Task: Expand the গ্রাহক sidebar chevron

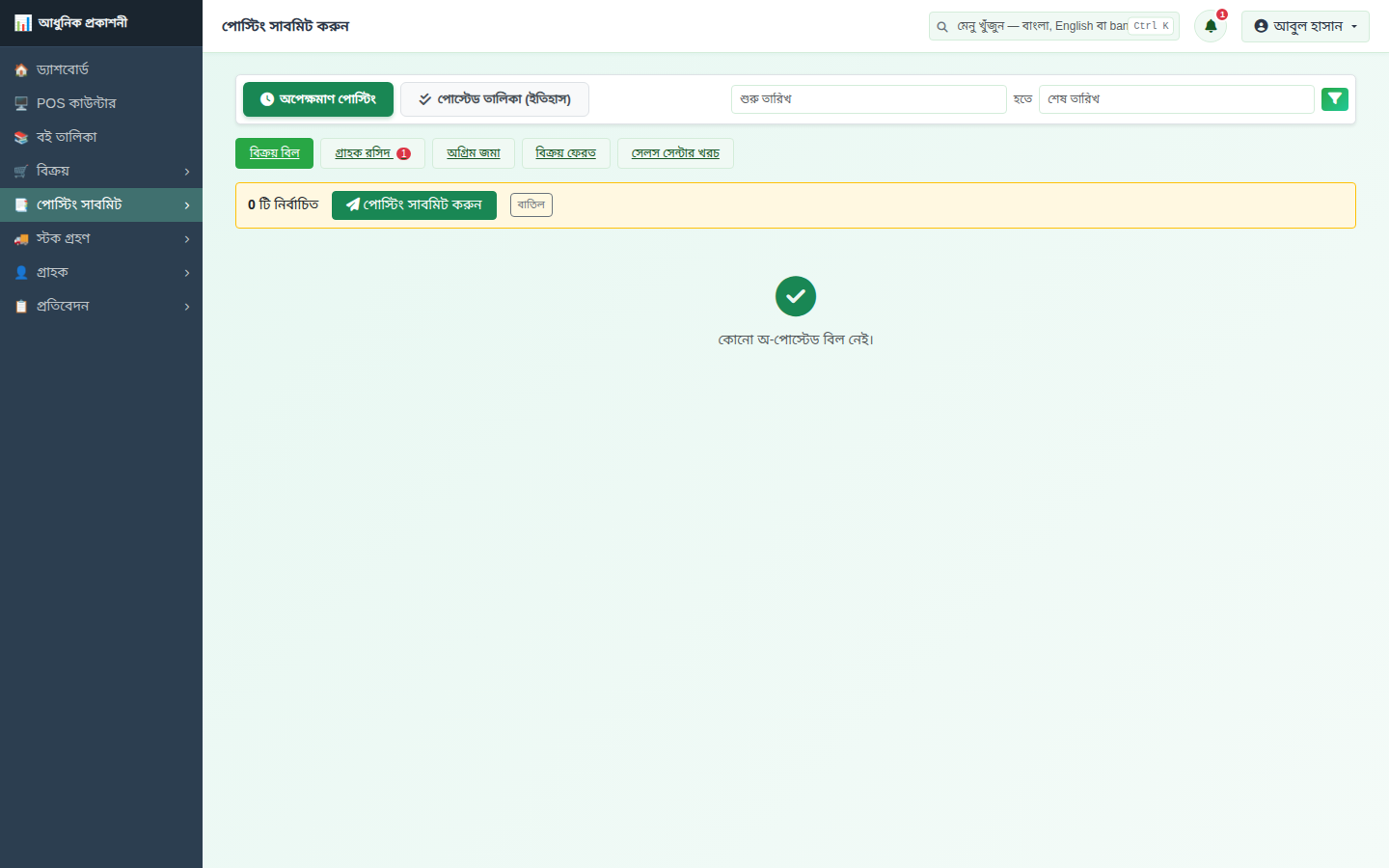Action: 187,273
